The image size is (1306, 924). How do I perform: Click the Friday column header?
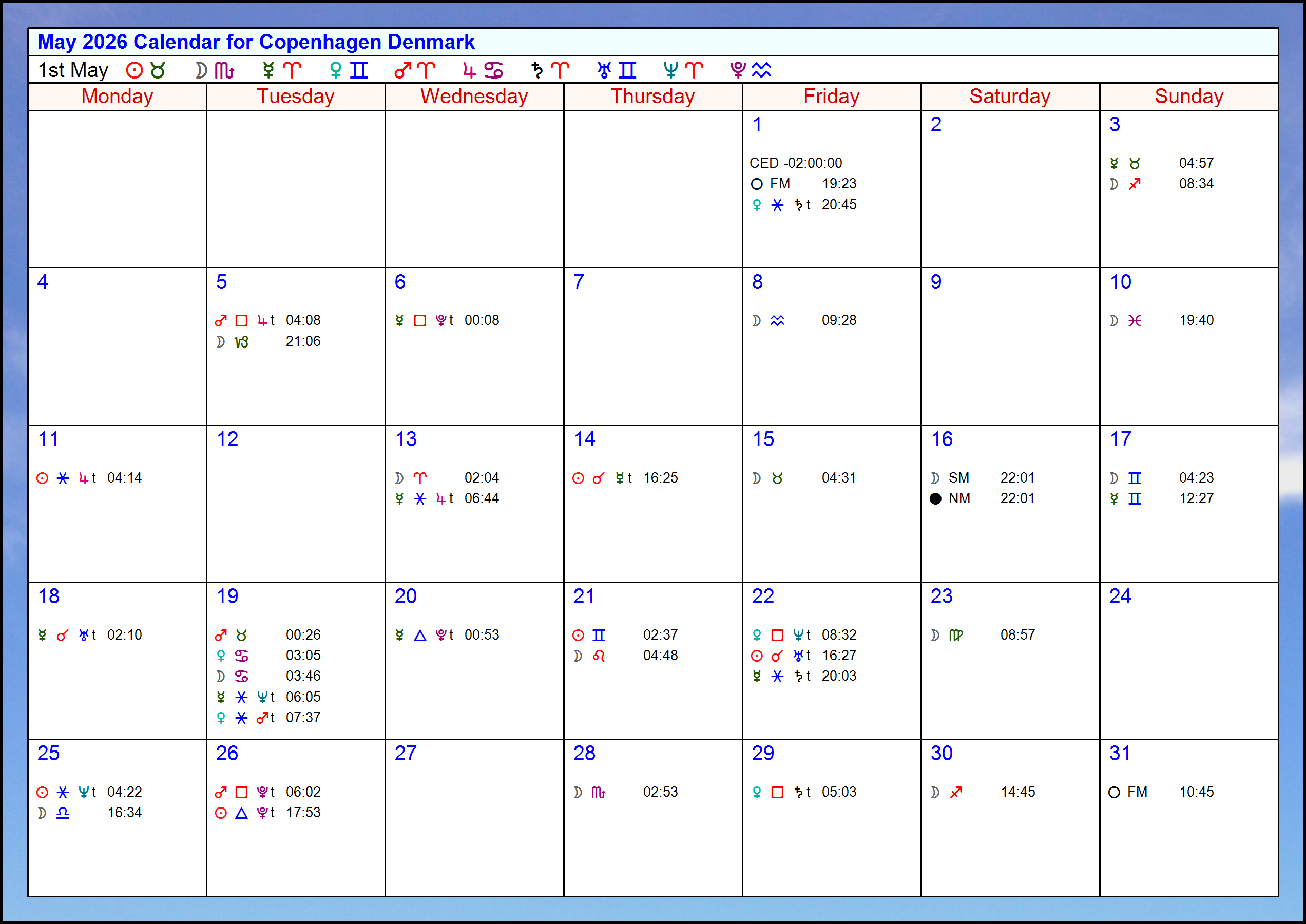point(832,96)
